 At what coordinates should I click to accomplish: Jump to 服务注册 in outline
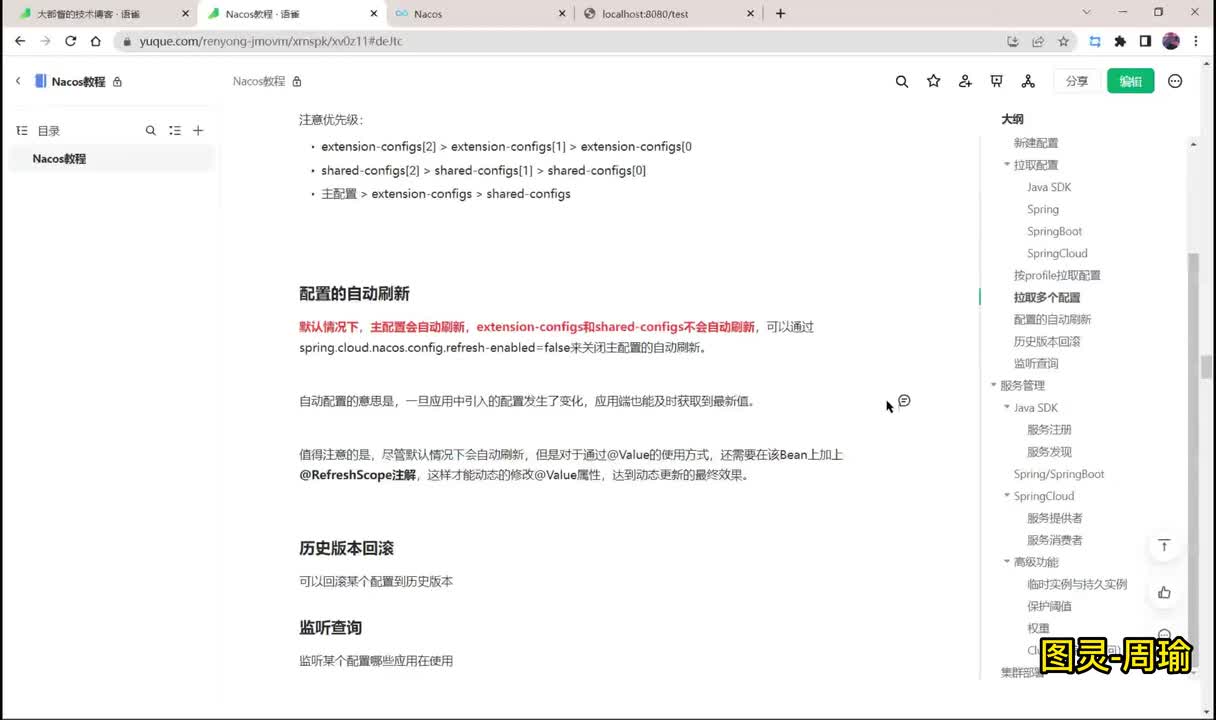[1049, 429]
